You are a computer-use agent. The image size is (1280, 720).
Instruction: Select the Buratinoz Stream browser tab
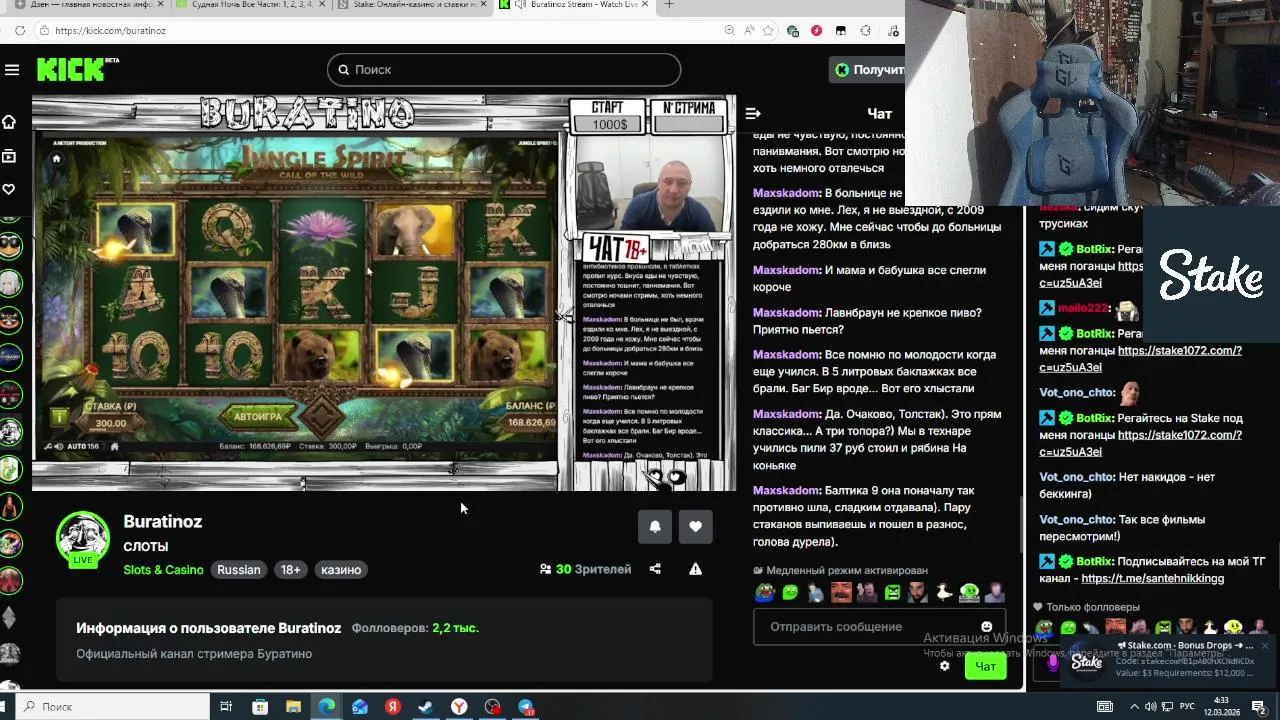576,5
